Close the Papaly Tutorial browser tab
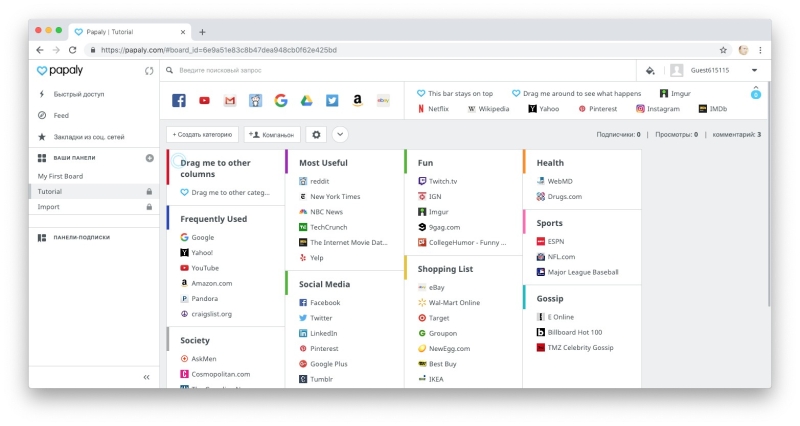The height and width of the screenshot is (426, 800). [x=183, y=32]
